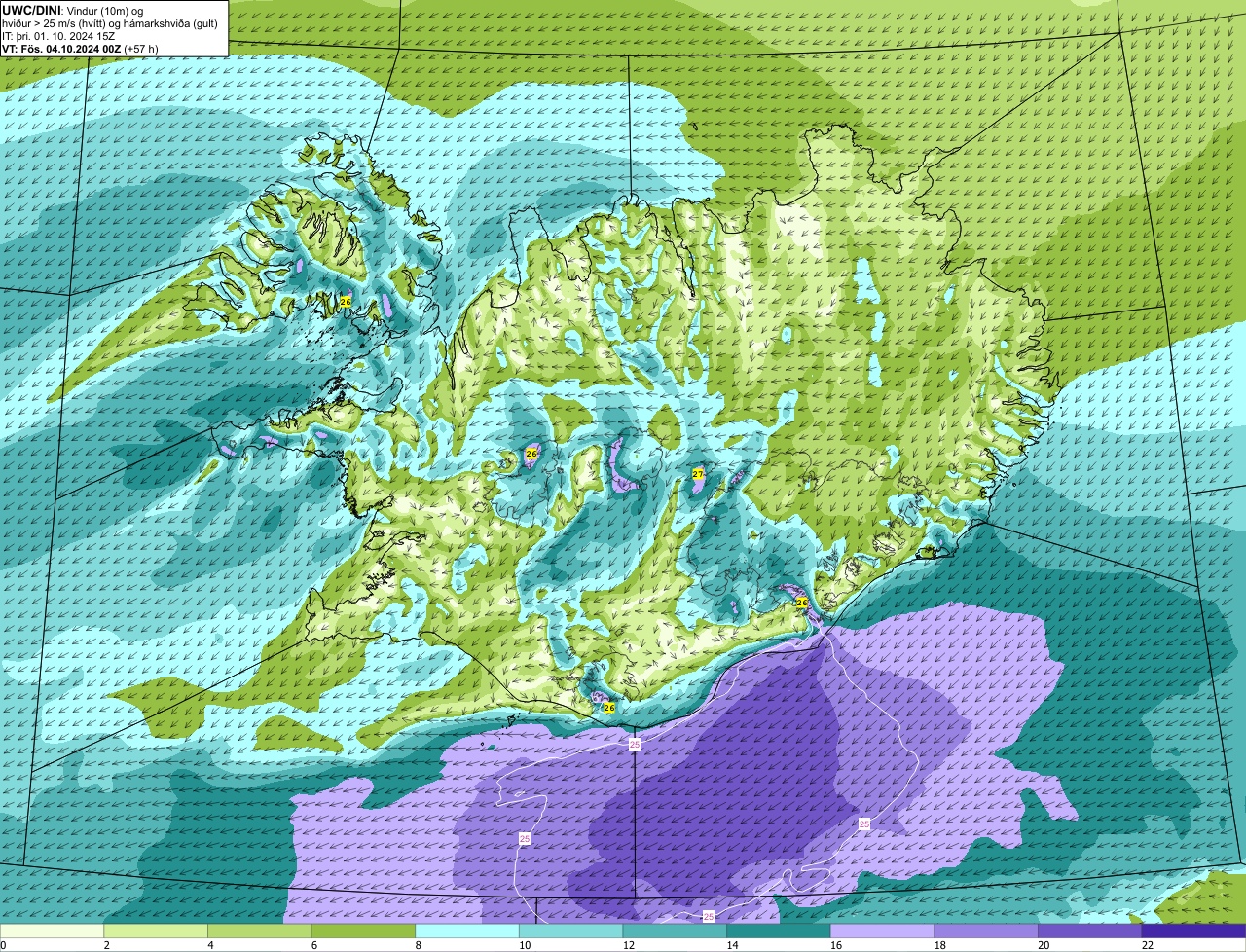
Task: Click the scale value 14 on the color bar
Action: click(x=731, y=945)
